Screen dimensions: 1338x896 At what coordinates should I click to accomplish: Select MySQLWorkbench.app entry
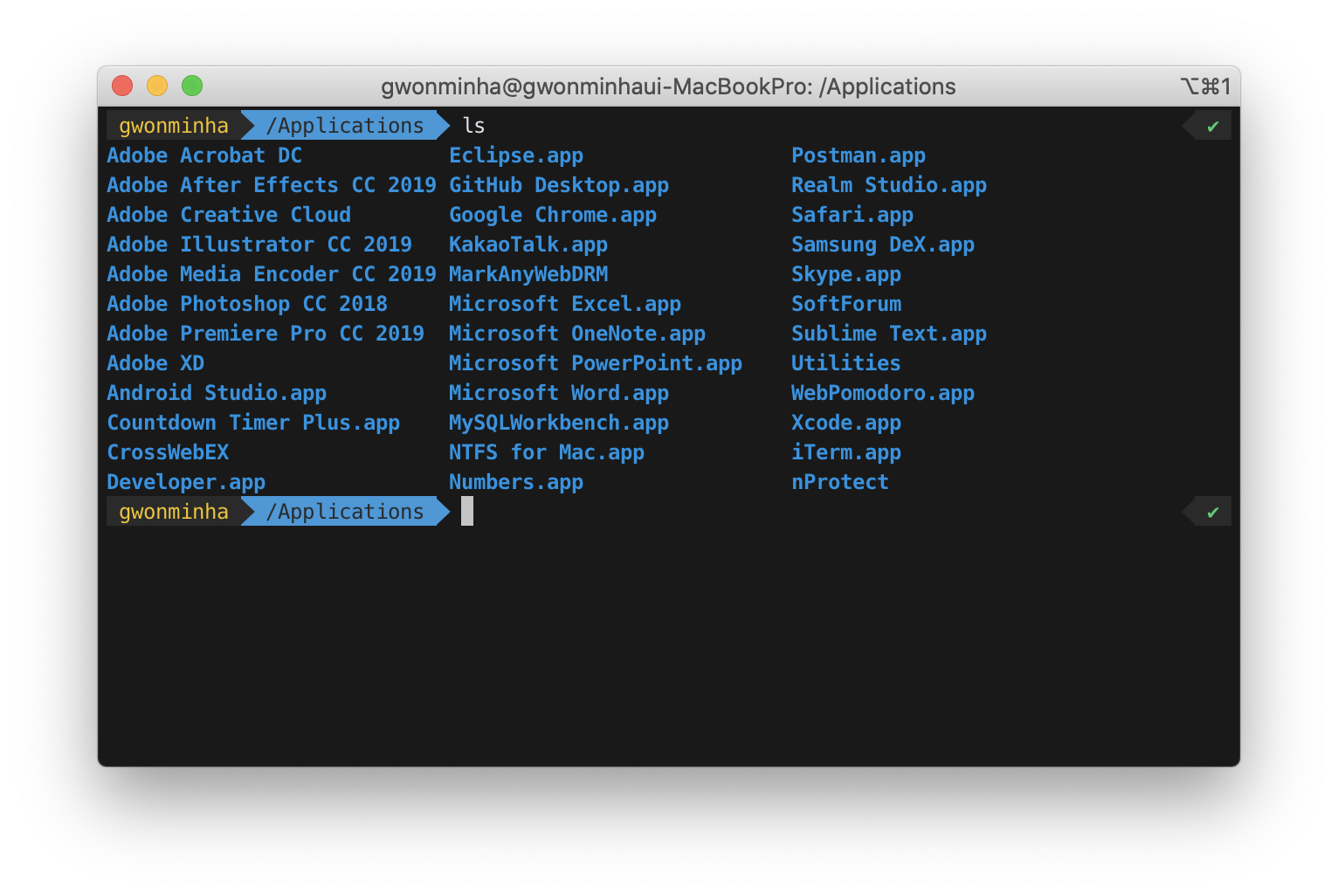click(x=559, y=423)
